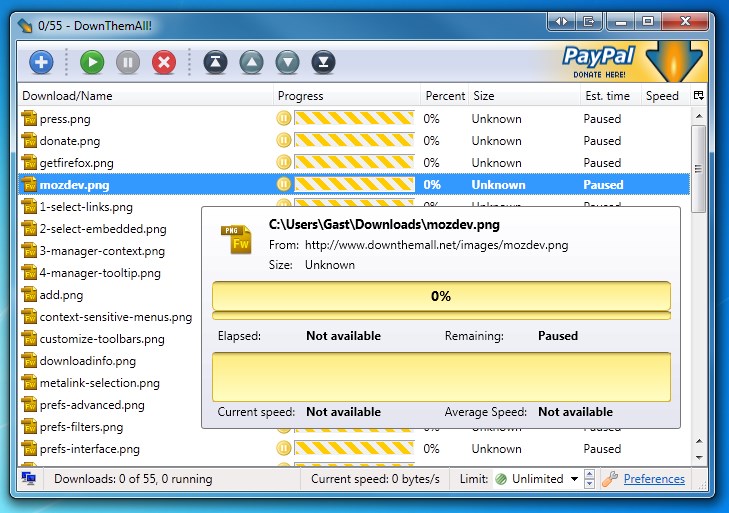The height and width of the screenshot is (513, 729).
Task: Click list scrollbar up arrow
Action: (x=698, y=116)
